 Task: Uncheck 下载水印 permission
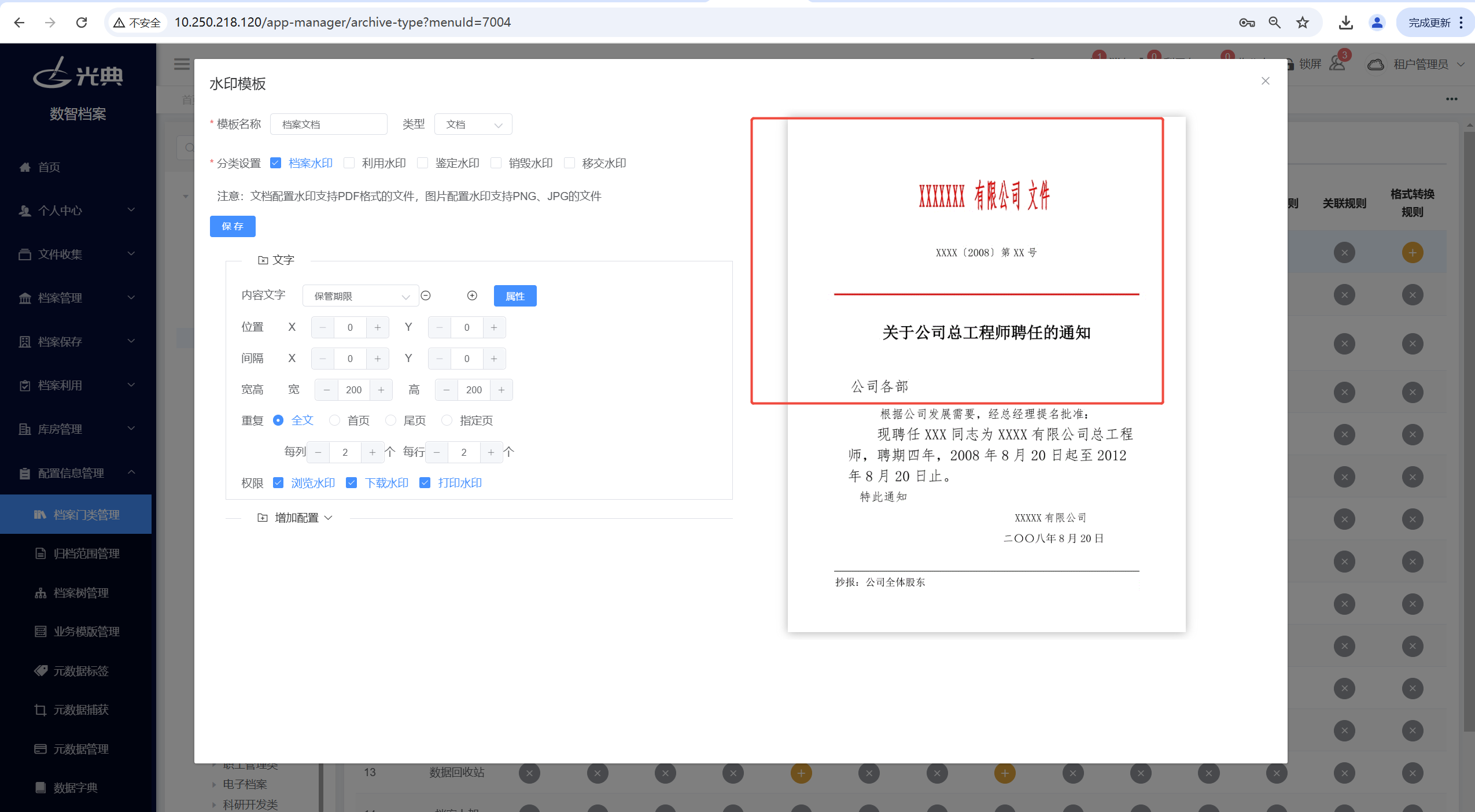click(351, 483)
